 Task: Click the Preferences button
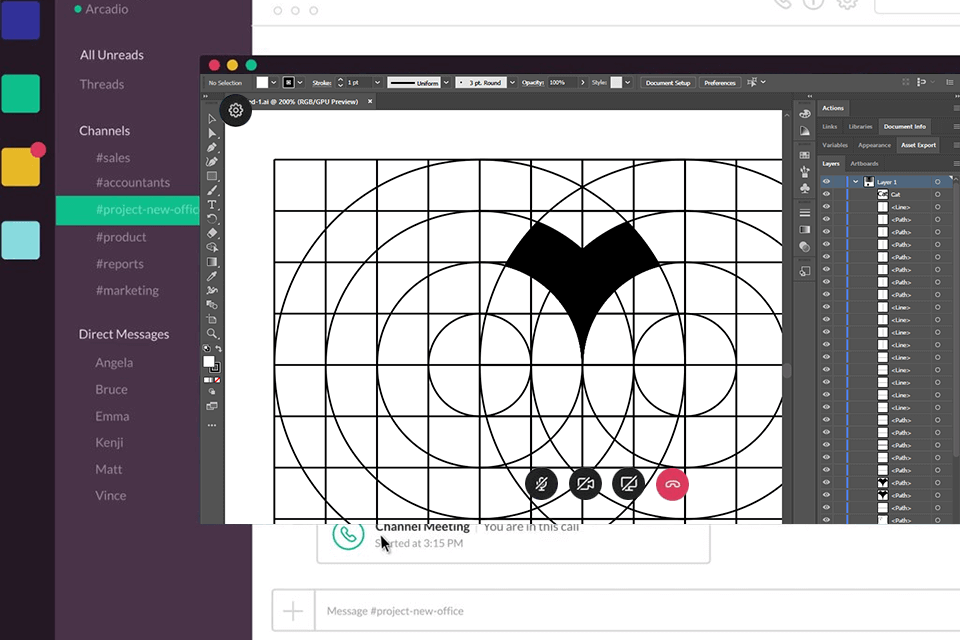719,83
